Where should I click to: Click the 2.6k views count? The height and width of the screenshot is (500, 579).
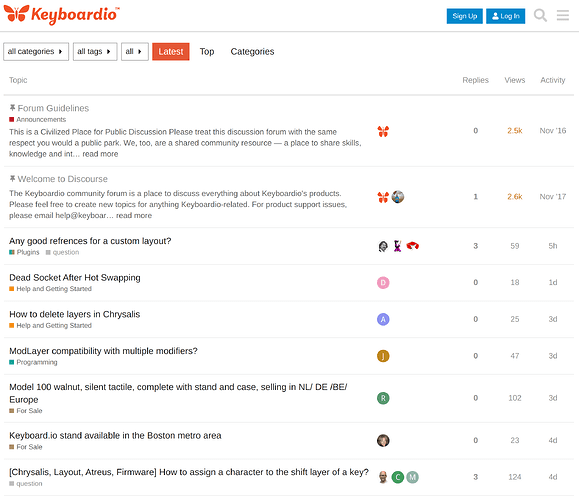(514, 197)
